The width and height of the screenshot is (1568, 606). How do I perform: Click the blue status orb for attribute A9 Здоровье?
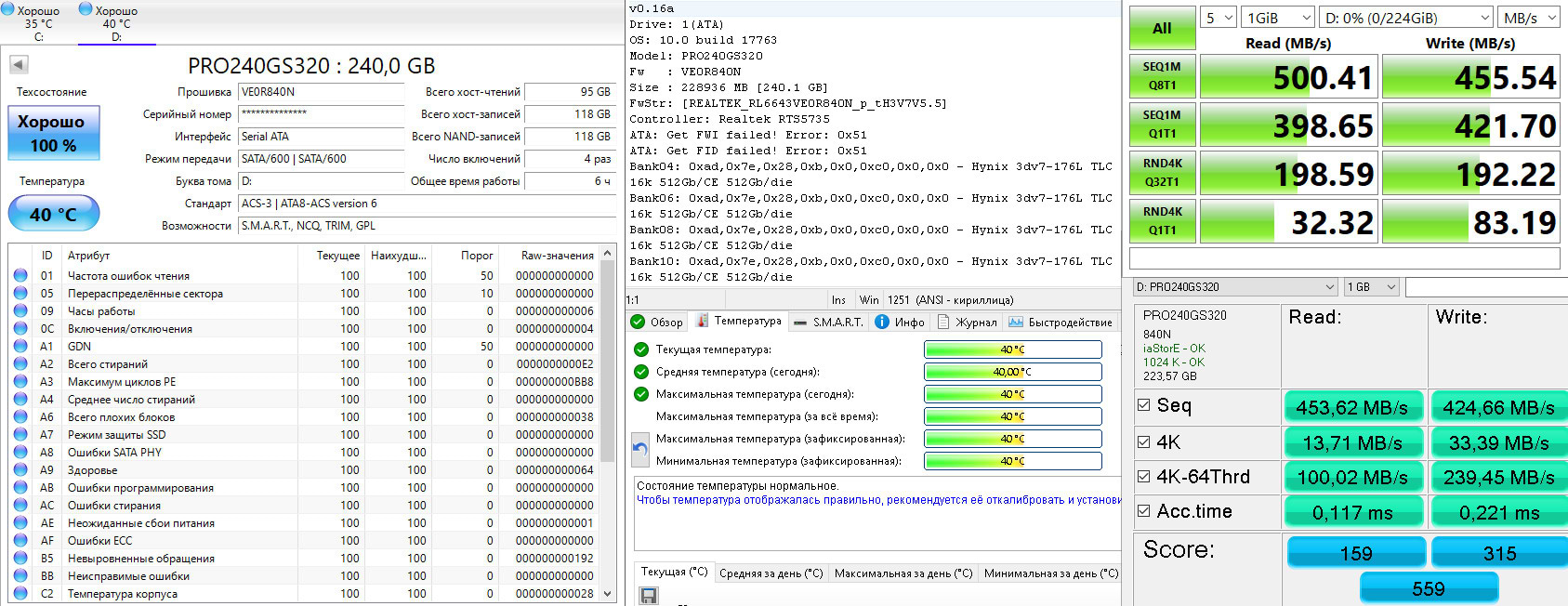tap(20, 470)
